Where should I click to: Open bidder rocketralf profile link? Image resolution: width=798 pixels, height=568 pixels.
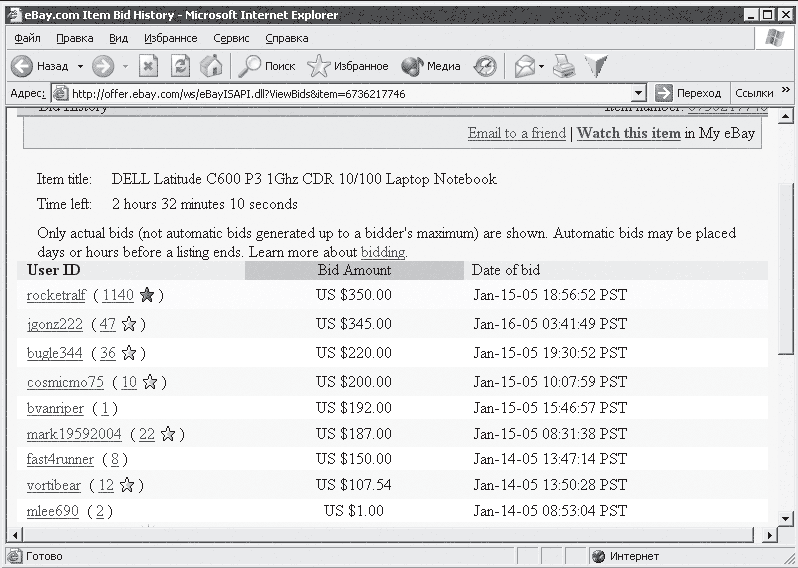56,295
